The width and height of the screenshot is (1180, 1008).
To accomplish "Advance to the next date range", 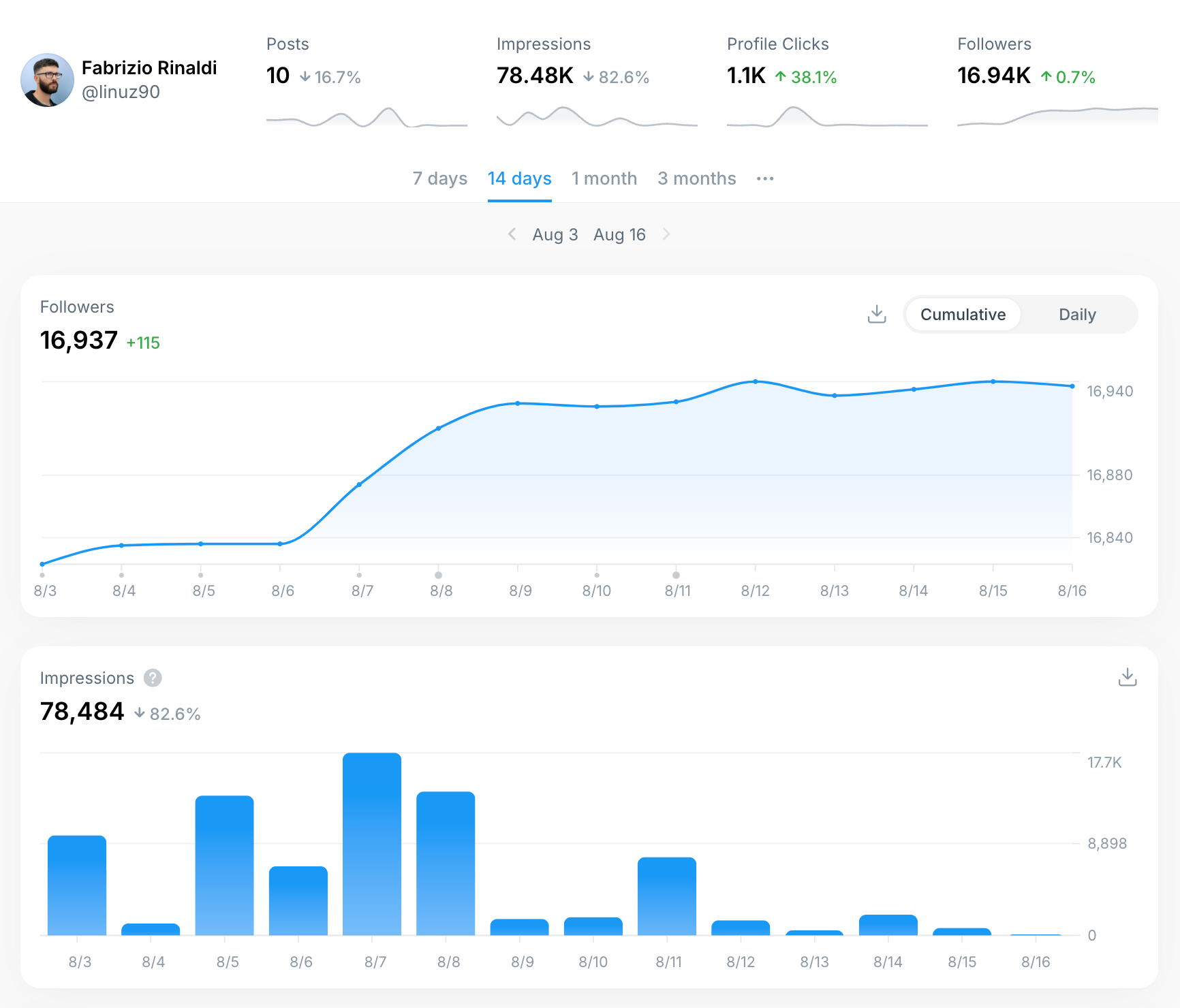I will point(666,234).
